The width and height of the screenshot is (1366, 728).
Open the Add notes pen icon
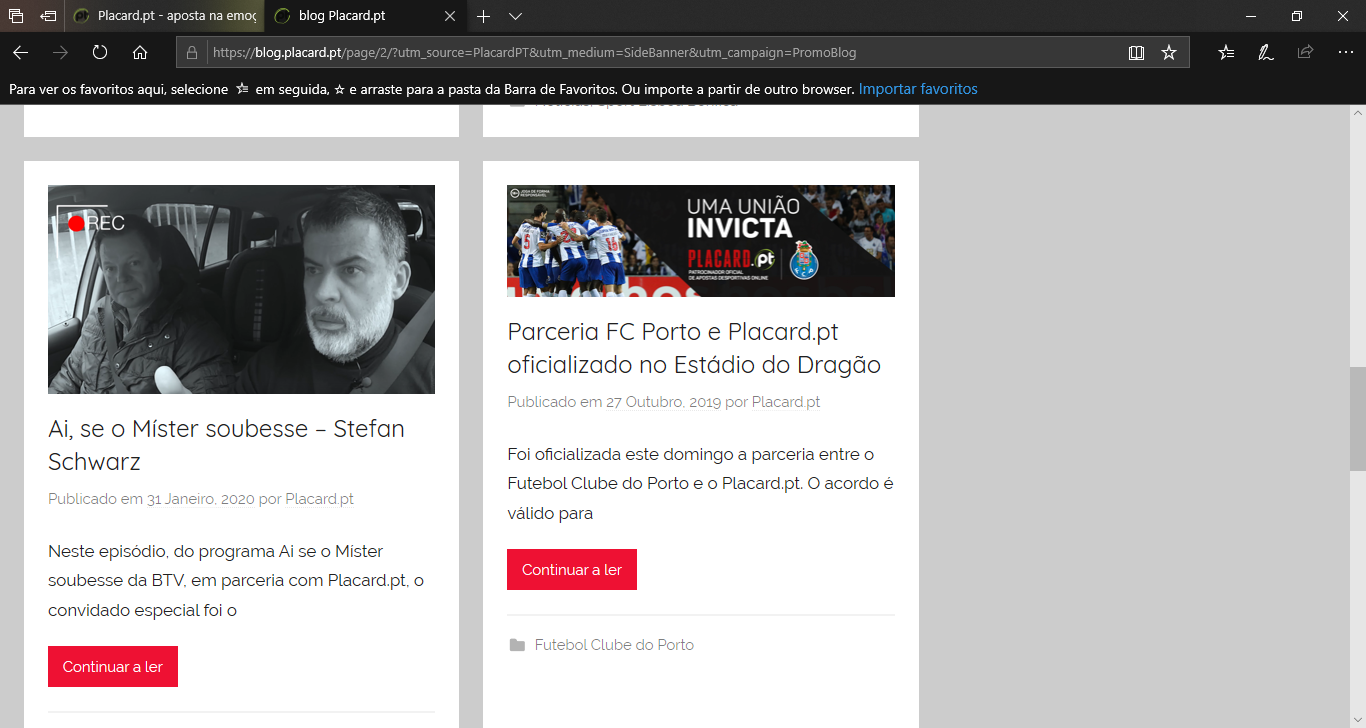tap(1266, 52)
